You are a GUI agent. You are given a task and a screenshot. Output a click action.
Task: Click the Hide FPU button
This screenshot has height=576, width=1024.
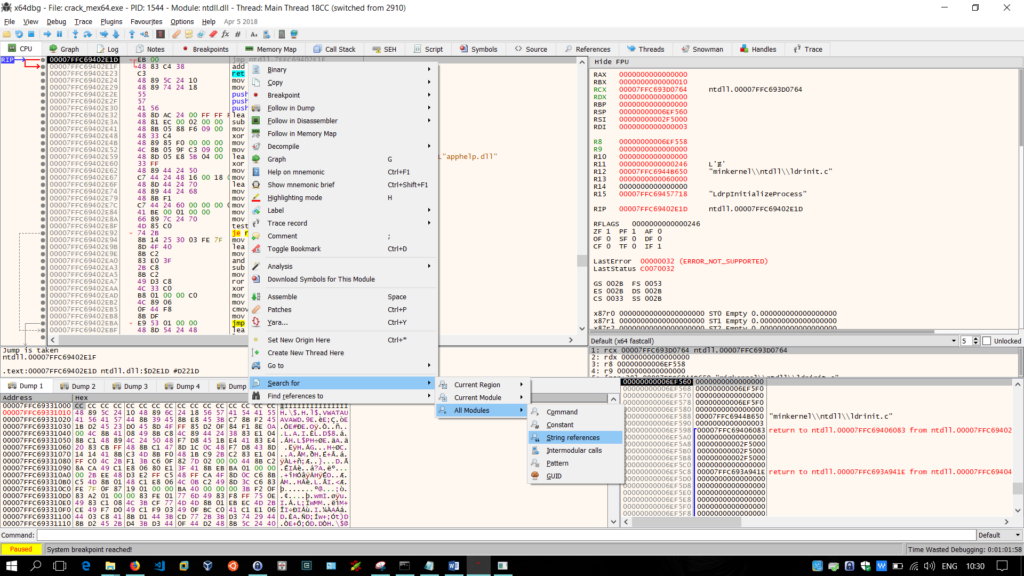tap(611, 62)
